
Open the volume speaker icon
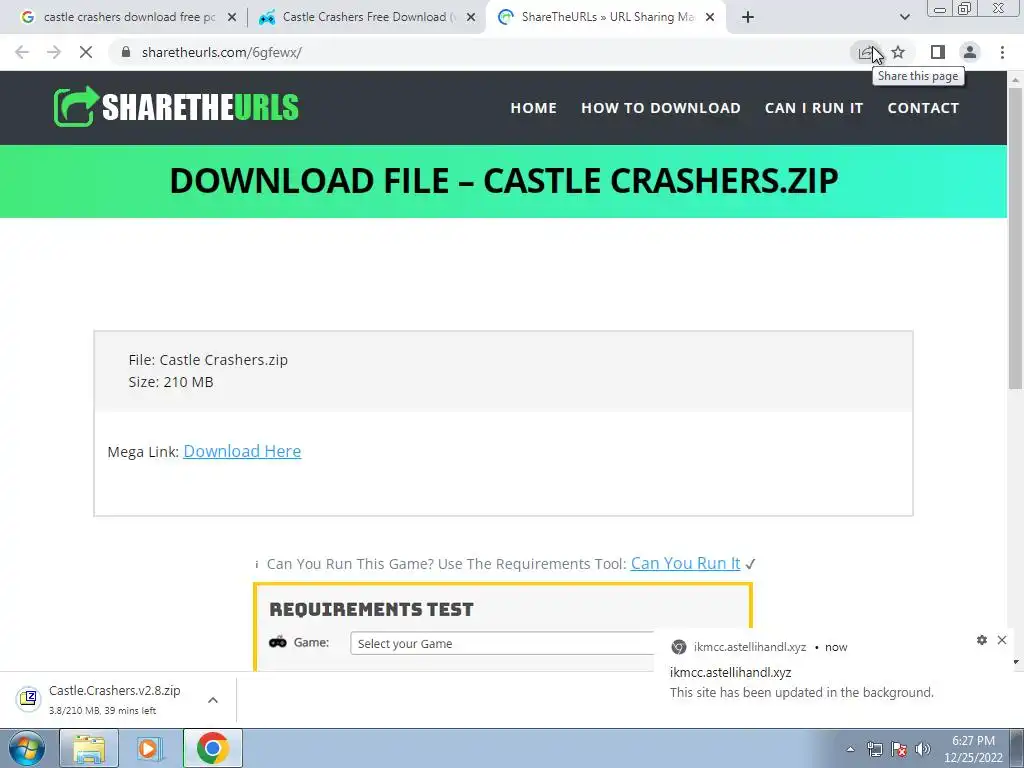[922, 749]
